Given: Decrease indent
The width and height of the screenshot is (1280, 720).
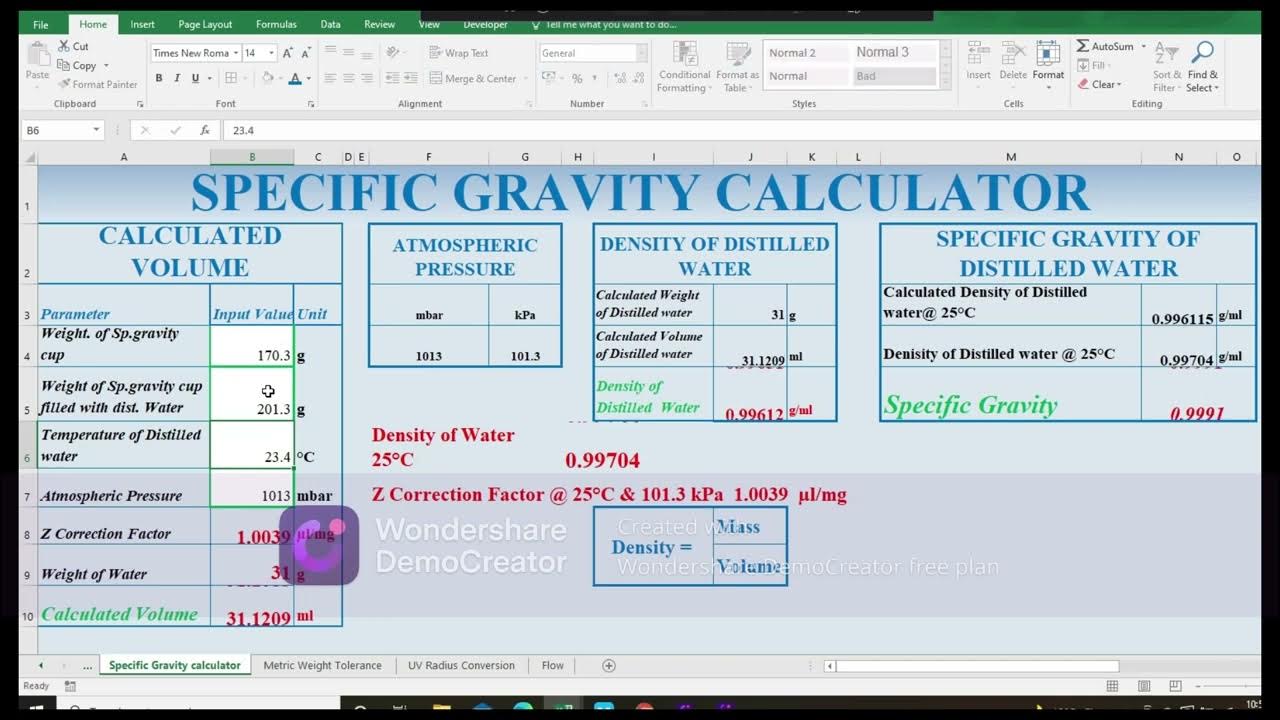Looking at the screenshot, I should (x=391, y=78).
